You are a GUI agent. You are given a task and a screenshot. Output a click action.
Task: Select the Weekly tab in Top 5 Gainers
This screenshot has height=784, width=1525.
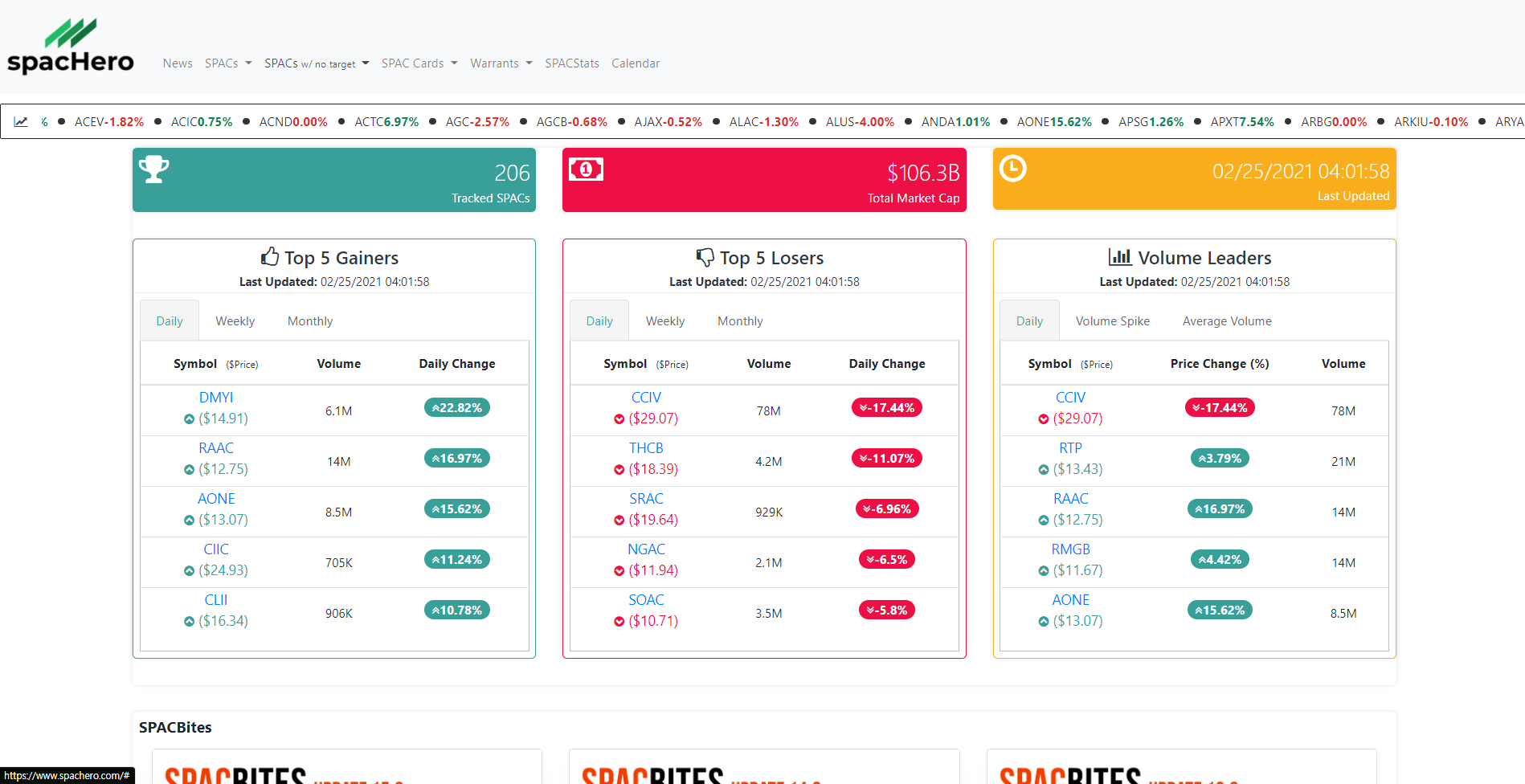[x=235, y=321]
